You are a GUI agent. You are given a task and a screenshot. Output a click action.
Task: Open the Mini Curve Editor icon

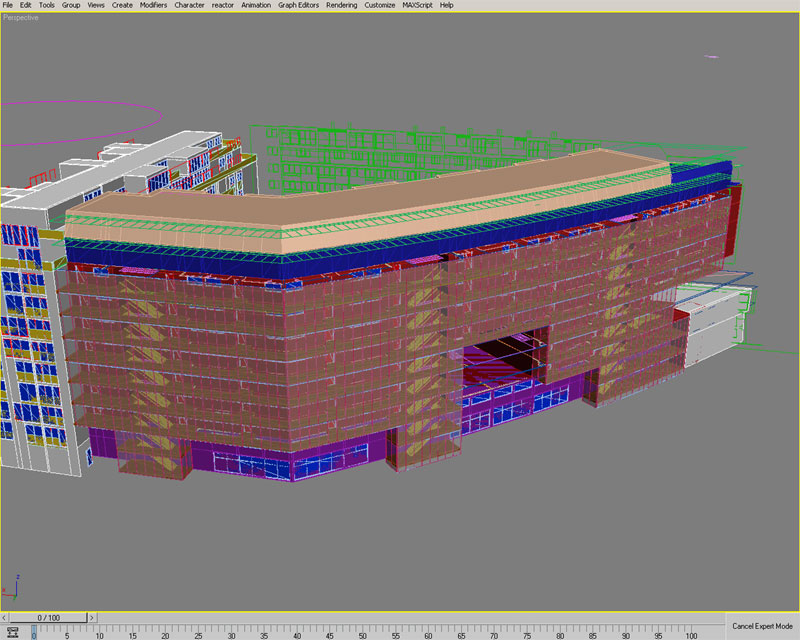tap(13, 632)
